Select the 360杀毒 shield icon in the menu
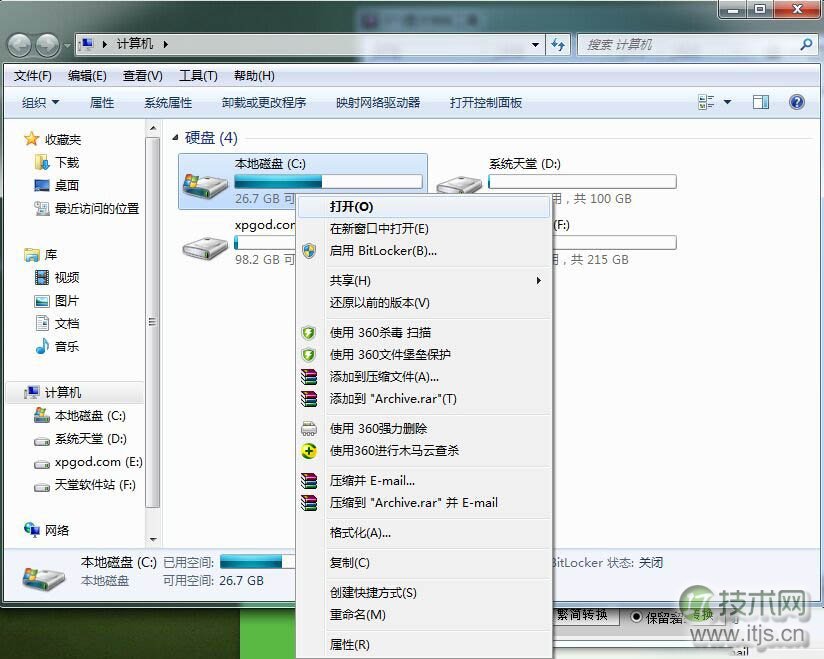824x659 pixels. pyautogui.click(x=309, y=333)
